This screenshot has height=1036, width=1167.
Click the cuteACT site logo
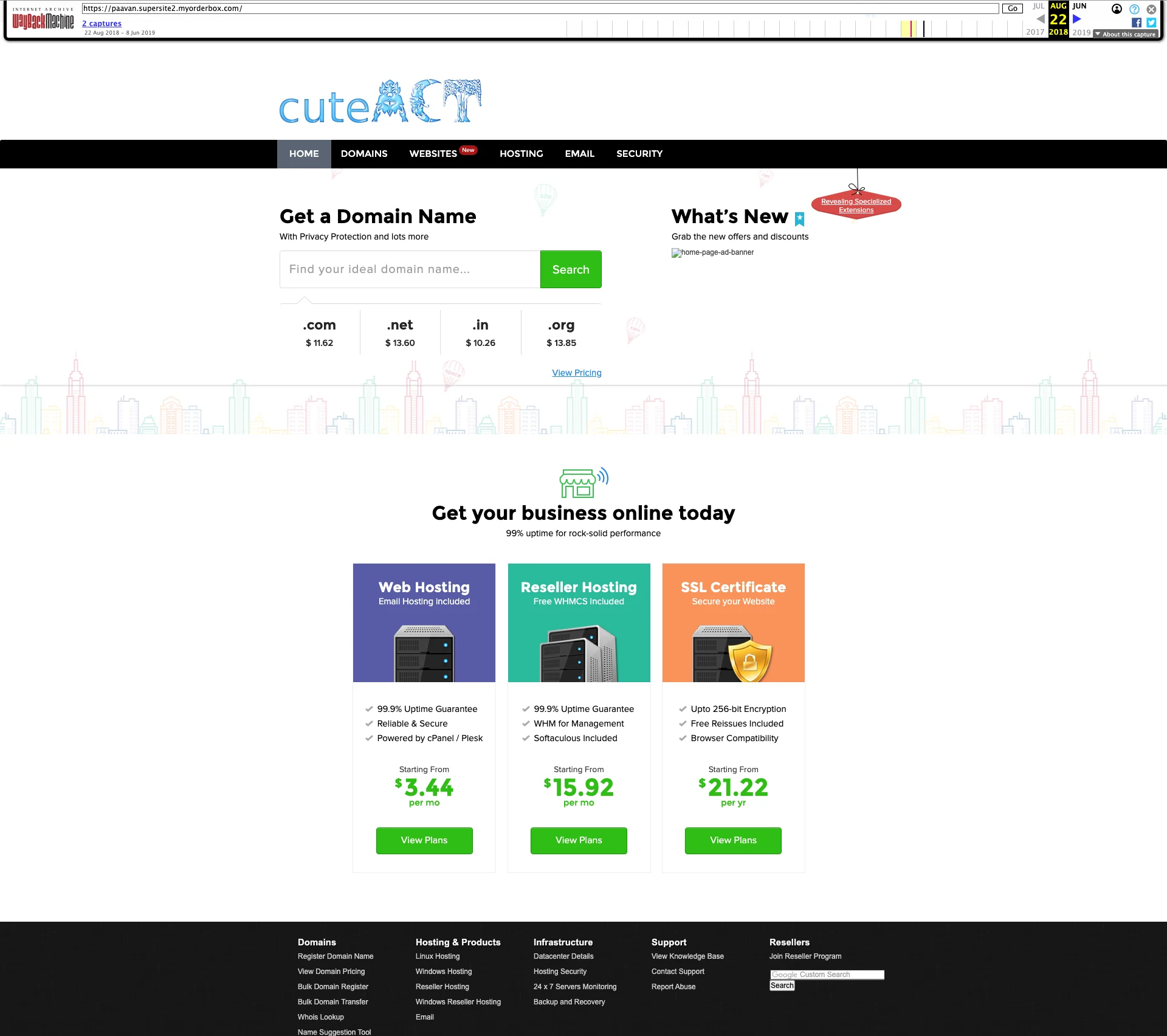coord(380,102)
